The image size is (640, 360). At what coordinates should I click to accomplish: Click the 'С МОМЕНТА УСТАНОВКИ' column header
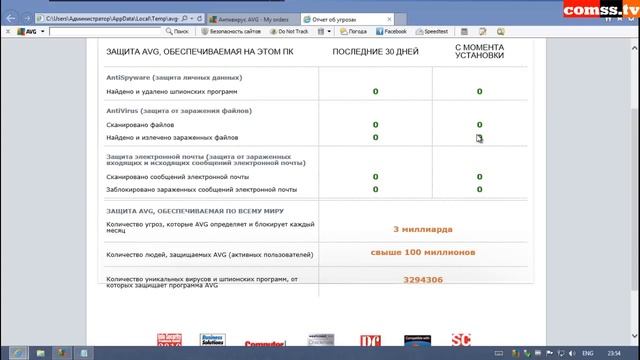coord(479,51)
